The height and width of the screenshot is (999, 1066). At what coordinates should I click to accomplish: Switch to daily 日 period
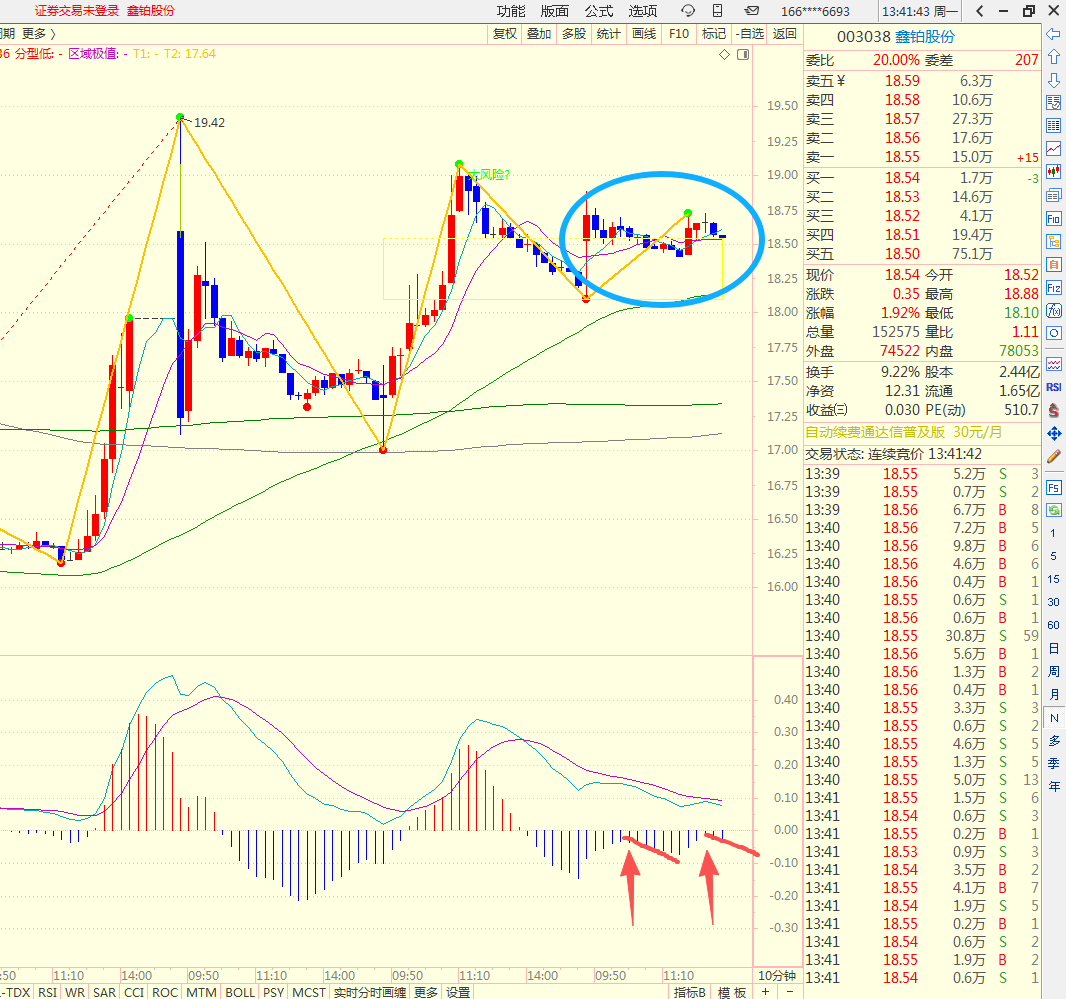1053,649
